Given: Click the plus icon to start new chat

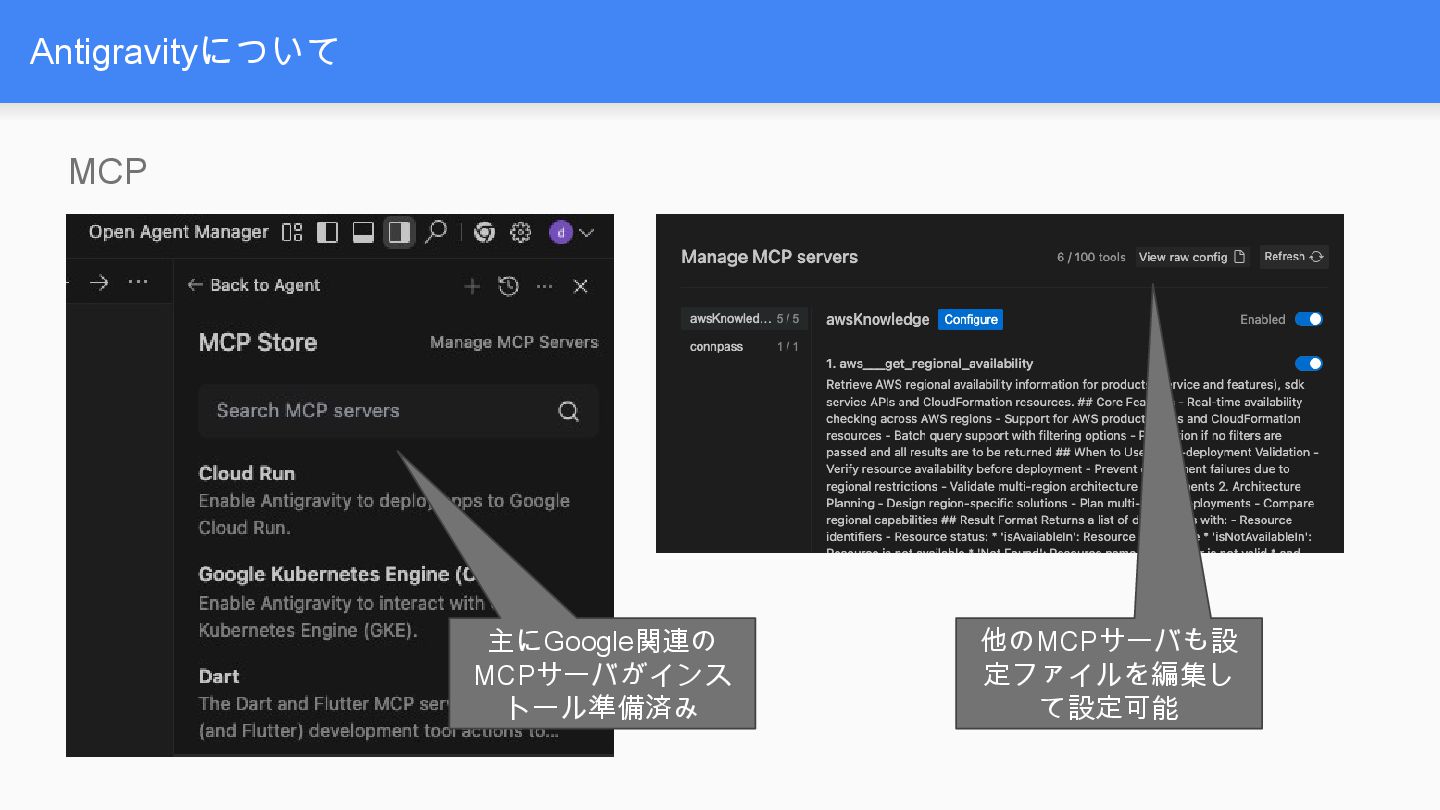Looking at the screenshot, I should [x=472, y=287].
